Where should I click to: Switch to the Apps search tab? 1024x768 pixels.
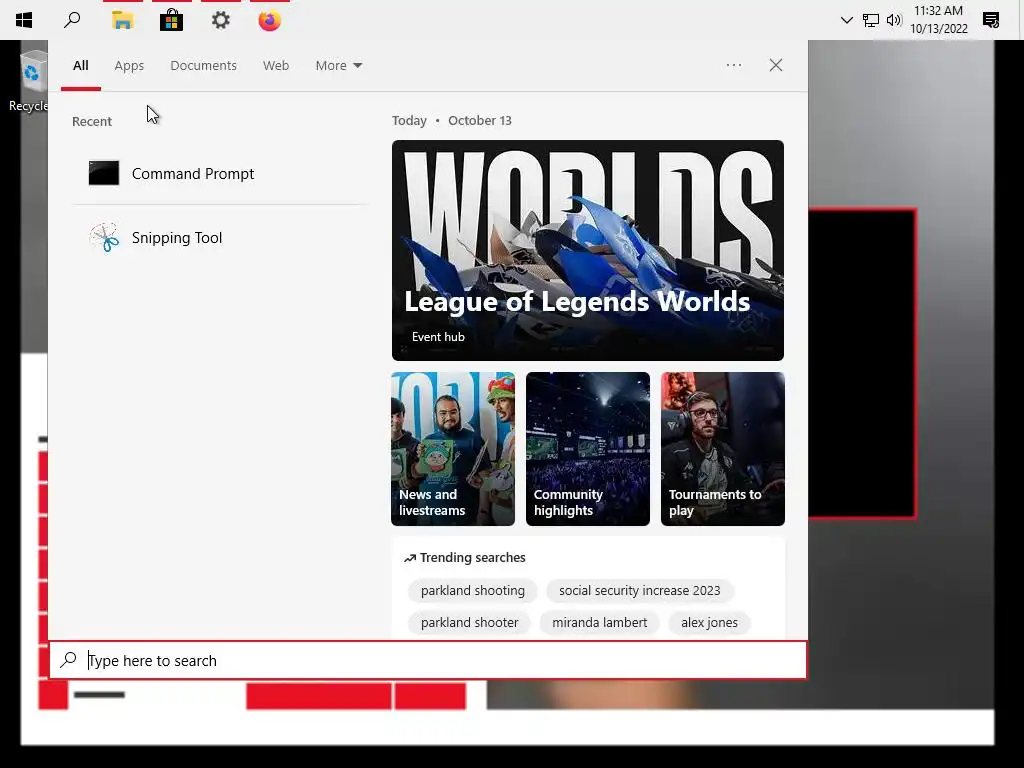pos(129,66)
